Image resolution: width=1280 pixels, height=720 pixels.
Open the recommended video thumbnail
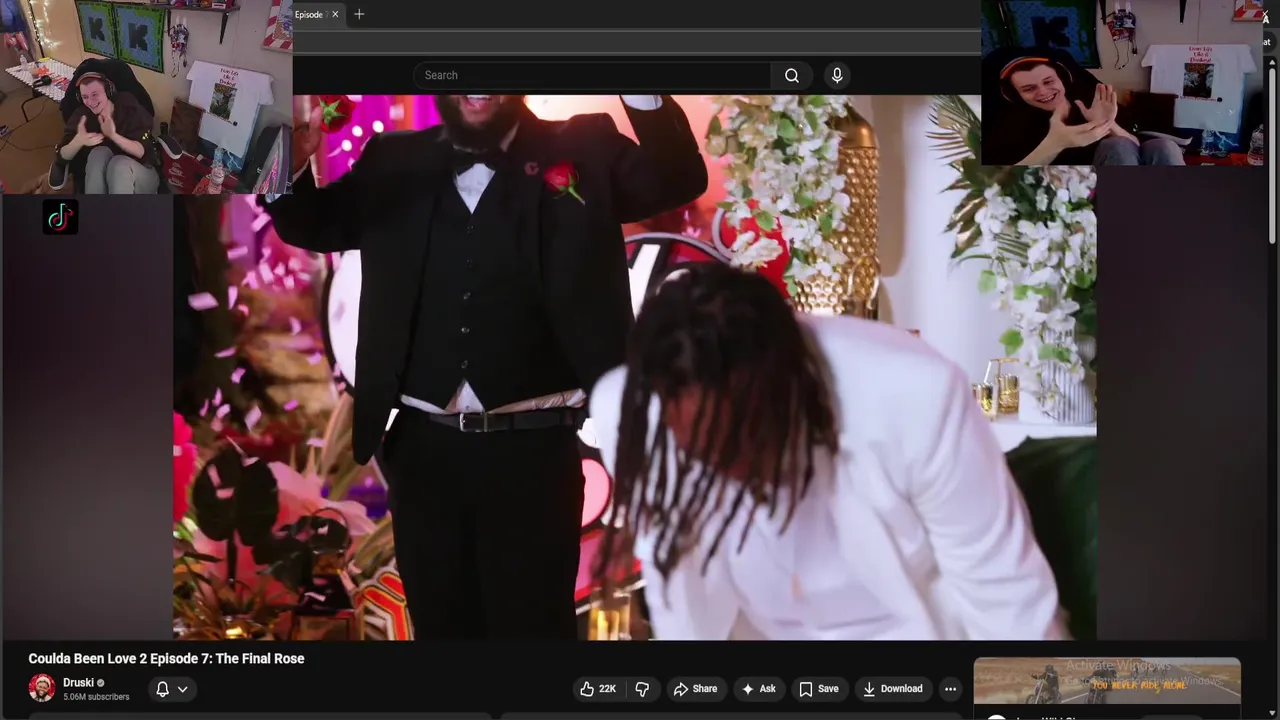[x=1107, y=681]
